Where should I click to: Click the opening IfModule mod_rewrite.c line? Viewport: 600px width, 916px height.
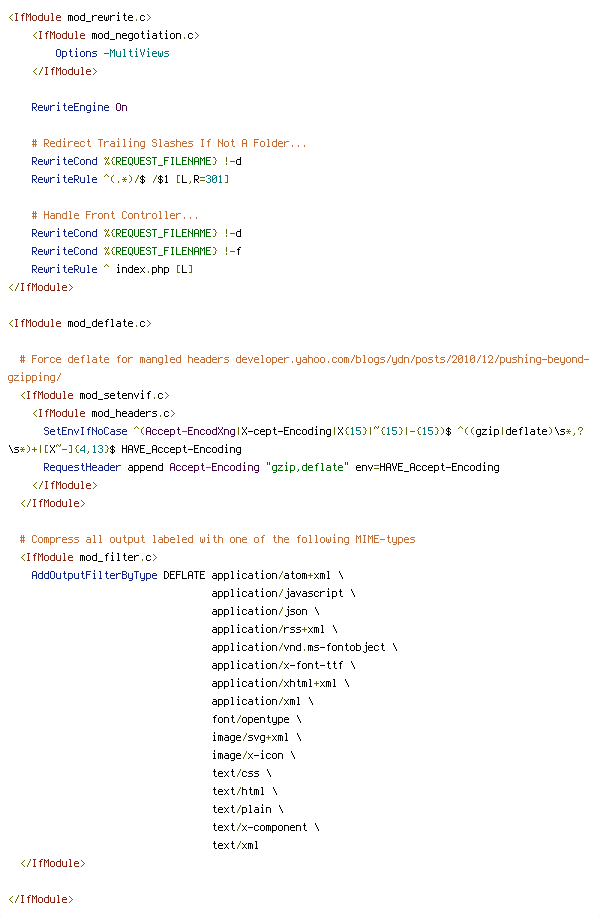[80, 18]
